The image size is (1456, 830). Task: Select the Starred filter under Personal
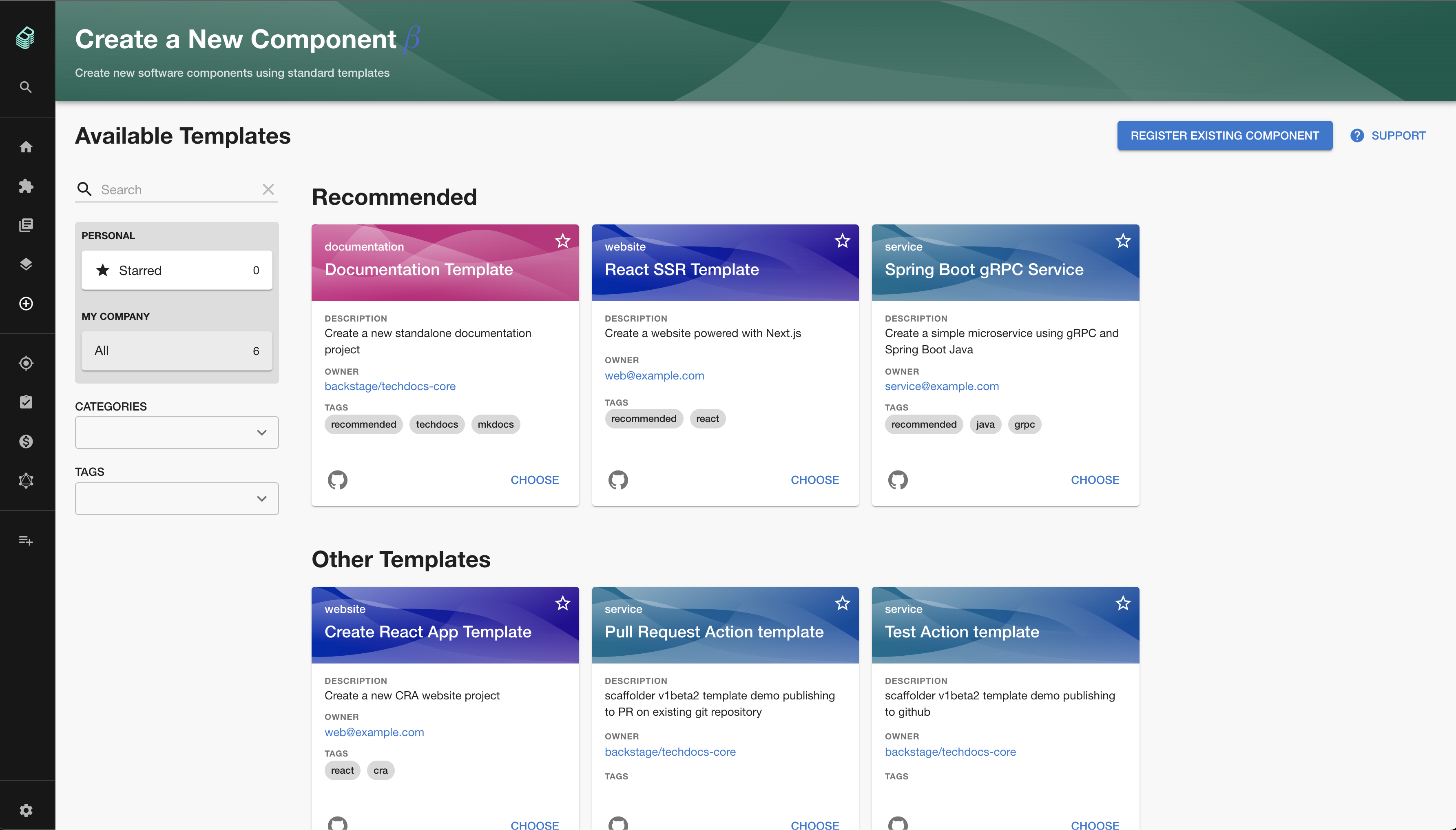(177, 270)
